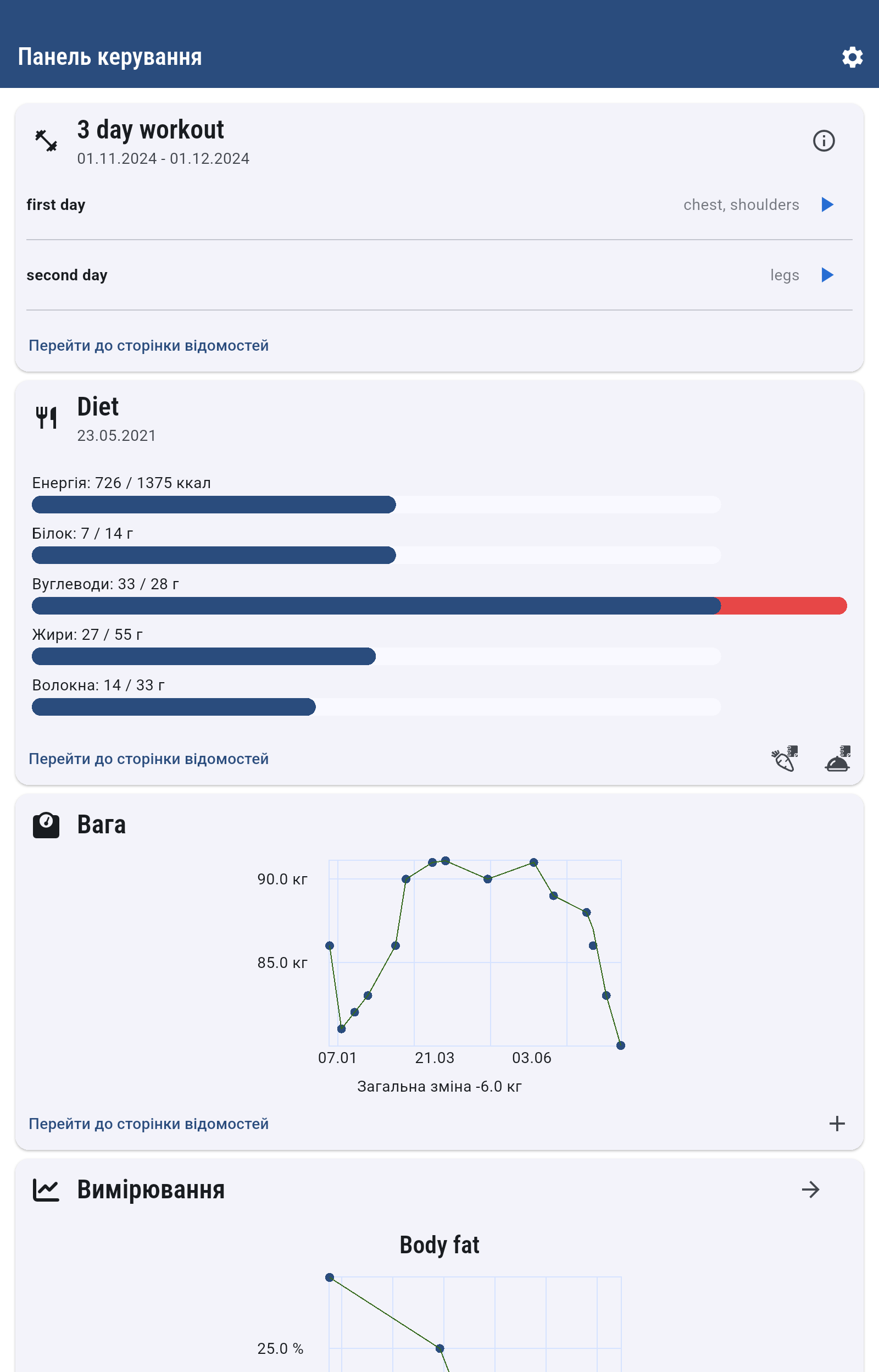Go to workout details page link
The image size is (879, 1372).
point(148,345)
